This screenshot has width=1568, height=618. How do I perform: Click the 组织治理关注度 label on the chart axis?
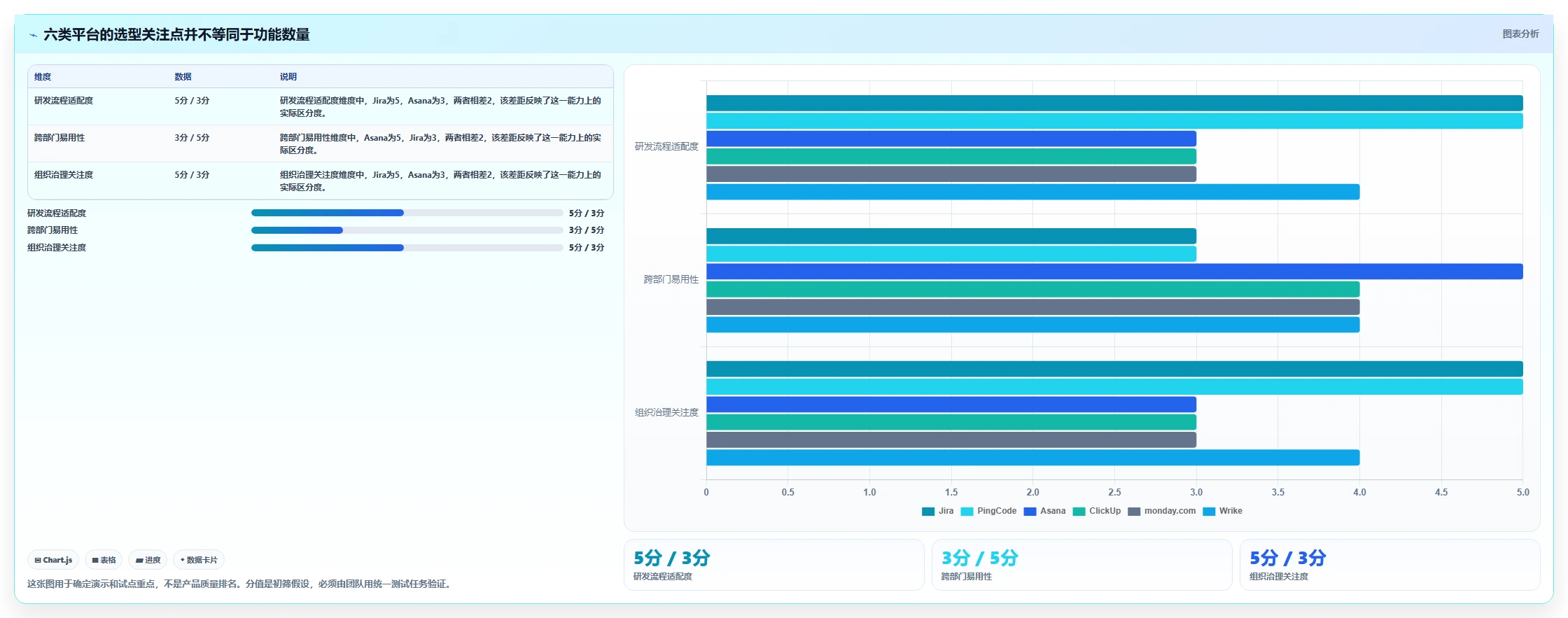[666, 413]
